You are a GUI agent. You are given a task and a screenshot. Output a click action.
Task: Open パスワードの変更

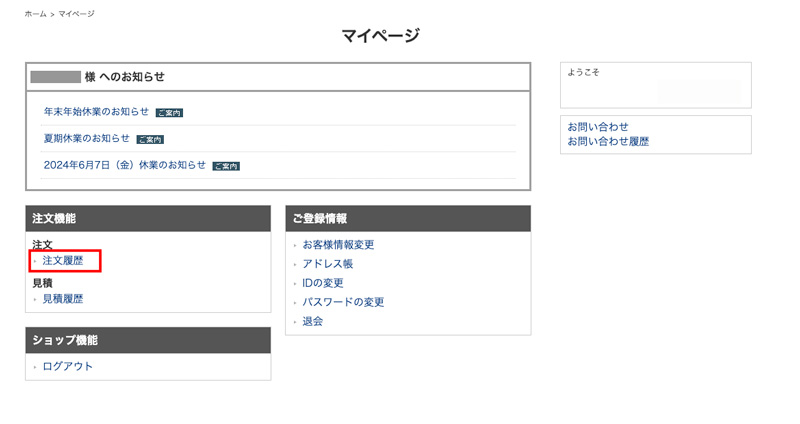[343, 302]
